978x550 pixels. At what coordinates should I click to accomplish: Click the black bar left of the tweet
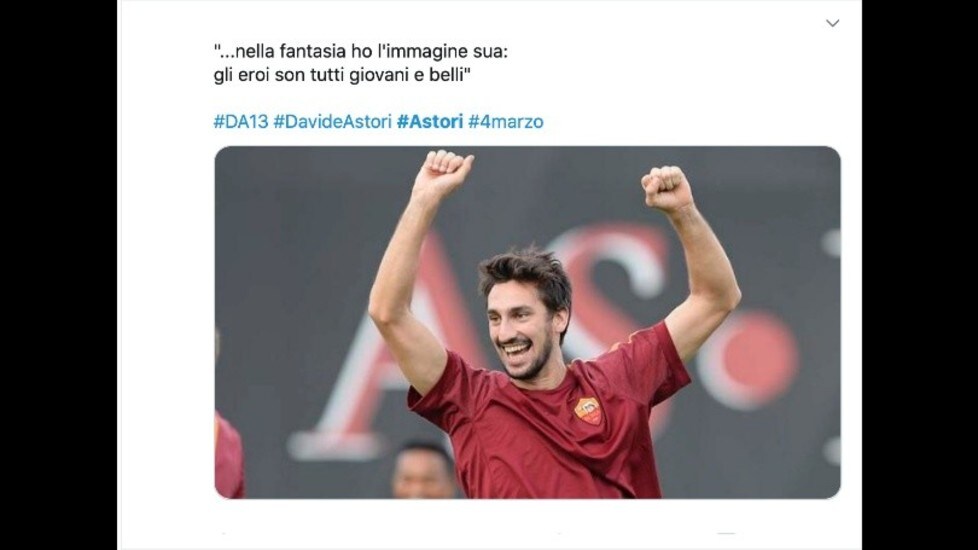(59, 275)
